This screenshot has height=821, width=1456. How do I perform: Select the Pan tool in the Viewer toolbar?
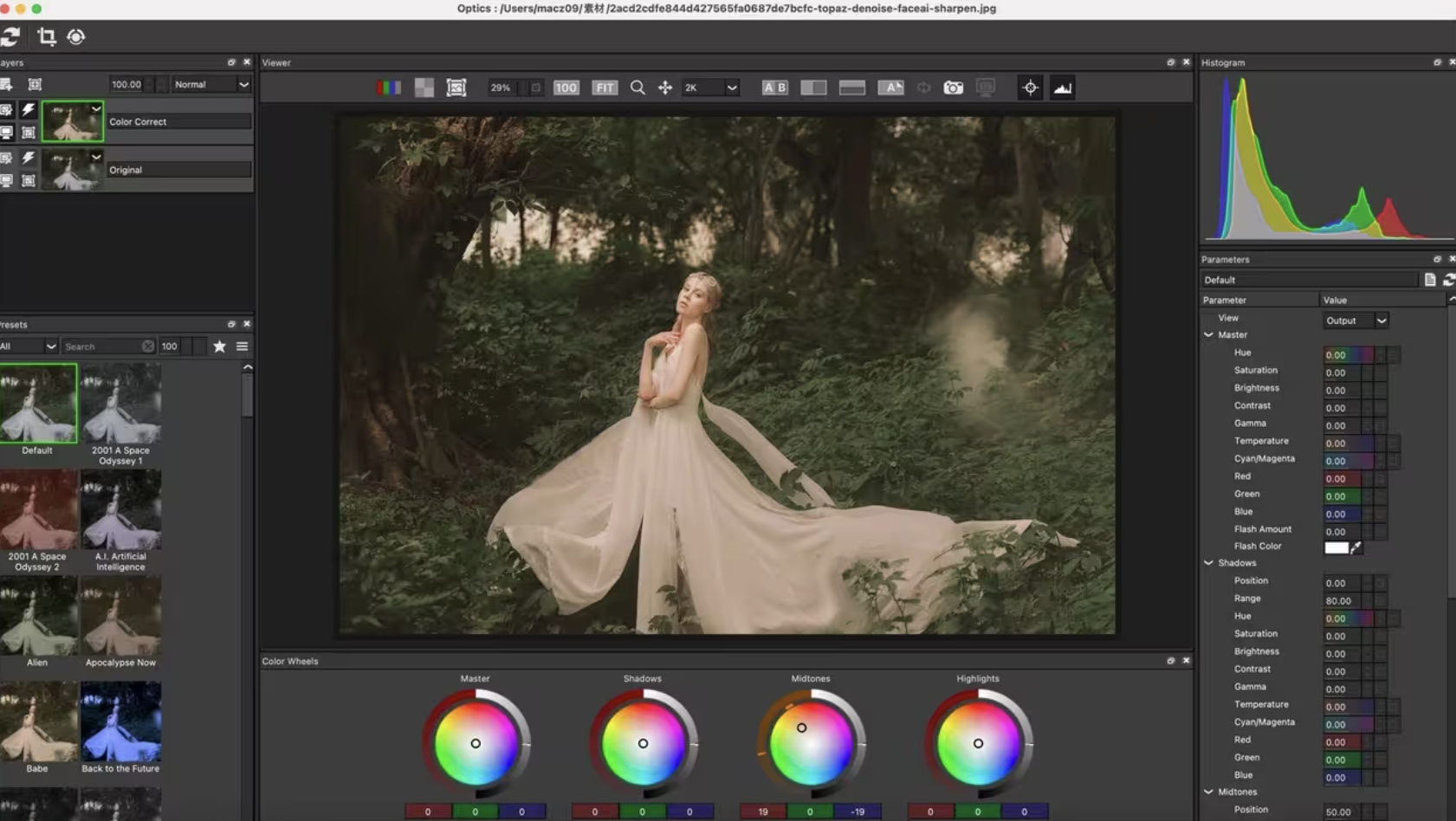(x=664, y=87)
